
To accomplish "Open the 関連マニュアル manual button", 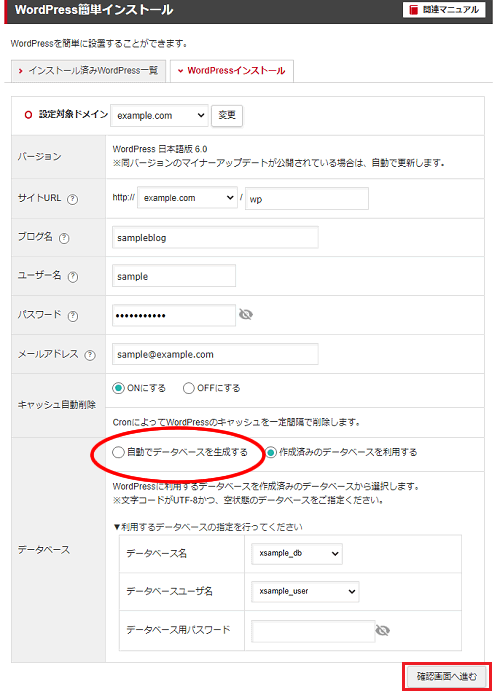I will [444, 9].
